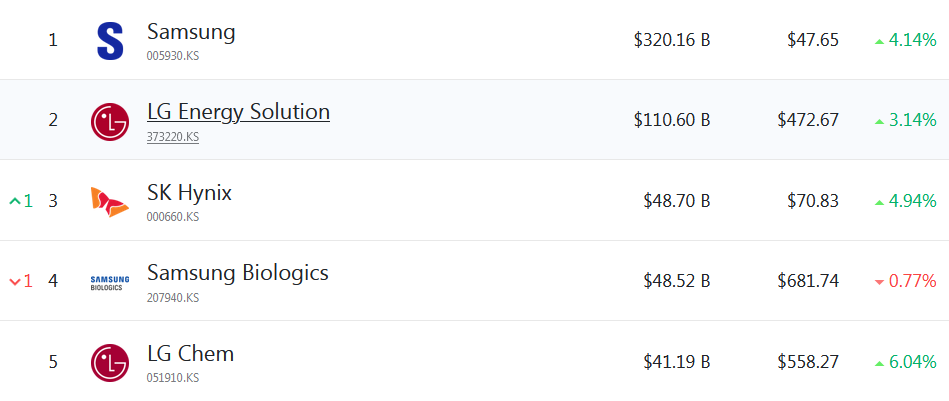The image size is (949, 401).
Task: Click the Samsung blue S logo
Action: pyautogui.click(x=109, y=41)
